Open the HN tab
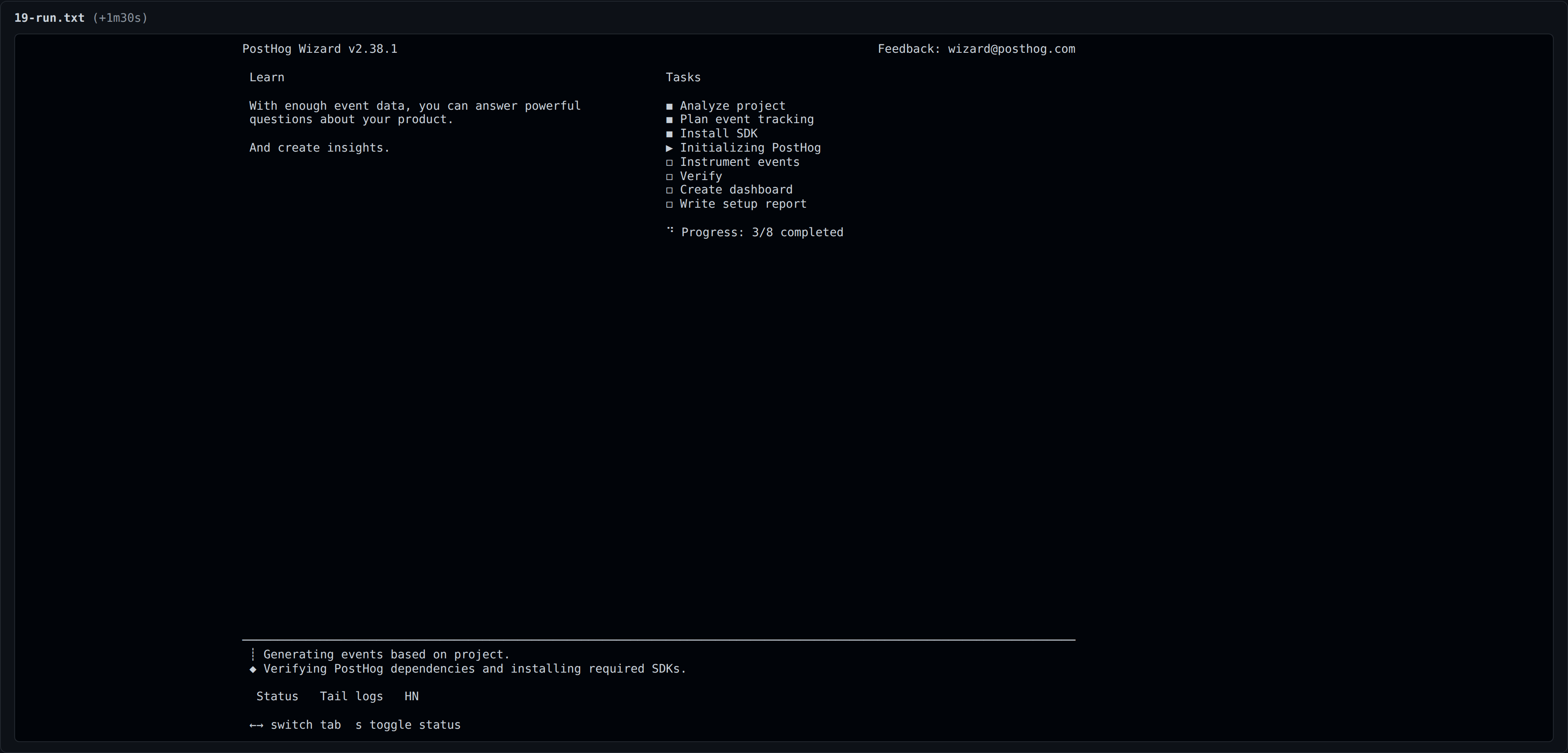The width and height of the screenshot is (1568, 753). tap(412, 696)
